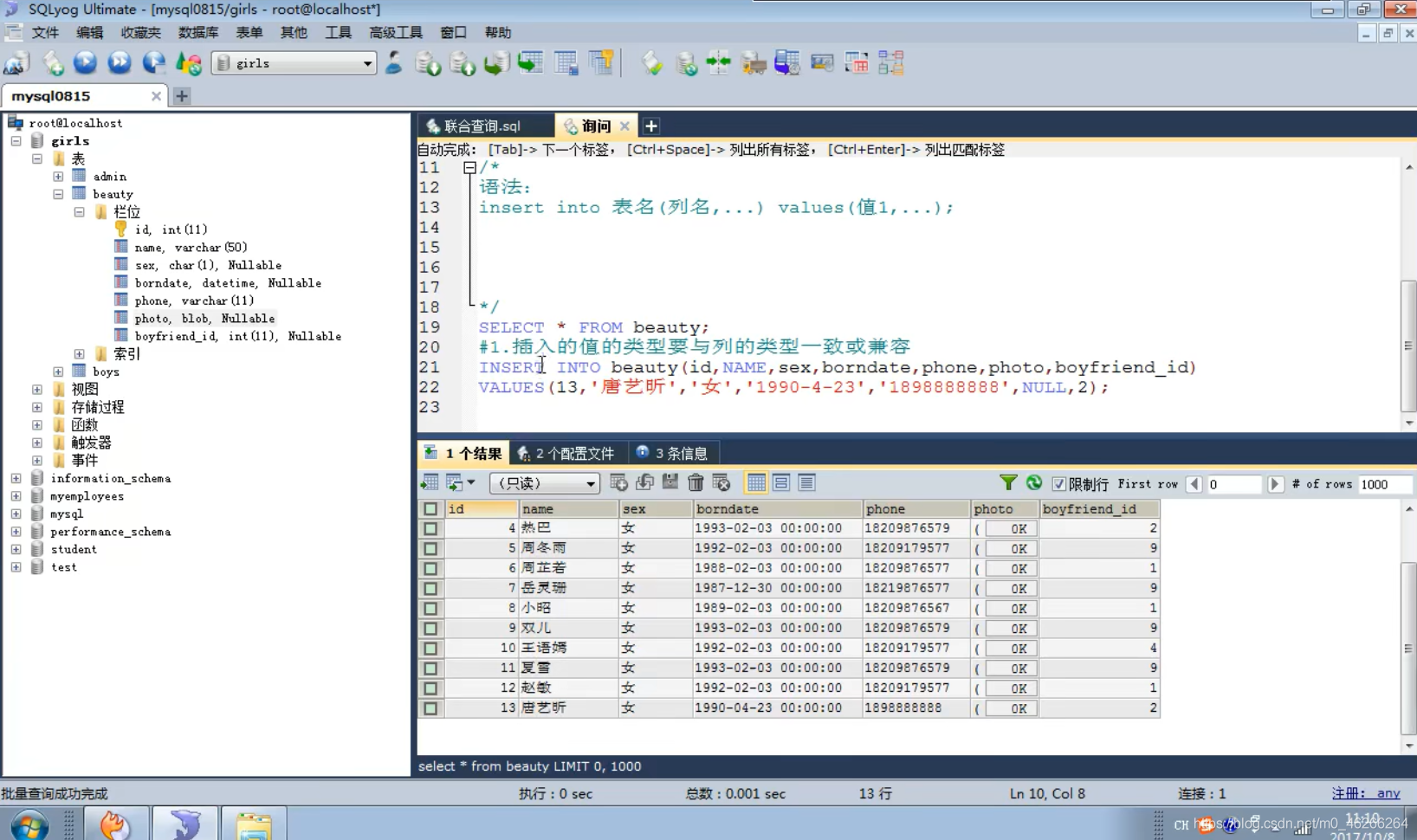Click the result grid vertical scrollbar thumb
Image resolution: width=1417 pixels, height=840 pixels.
(x=1408, y=648)
